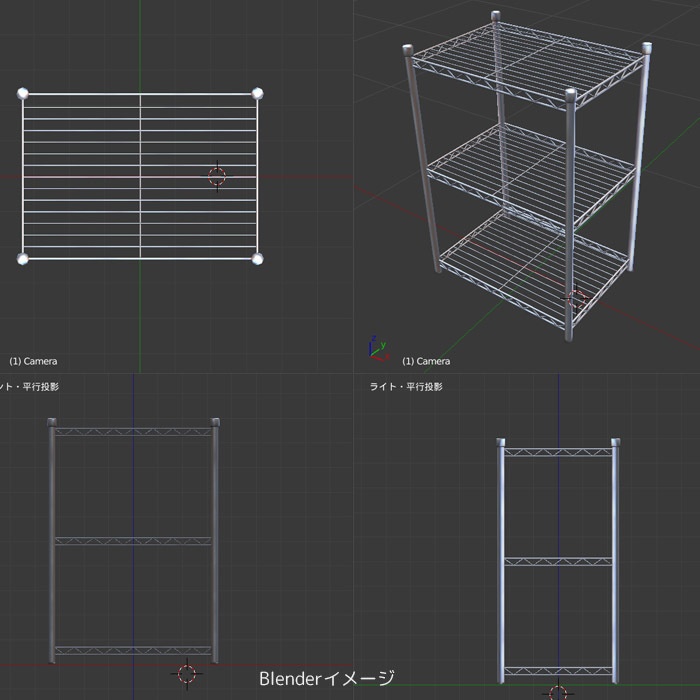Click the 3D cursor in the front-view viewport
700x700 pixels.
[x=187, y=674]
